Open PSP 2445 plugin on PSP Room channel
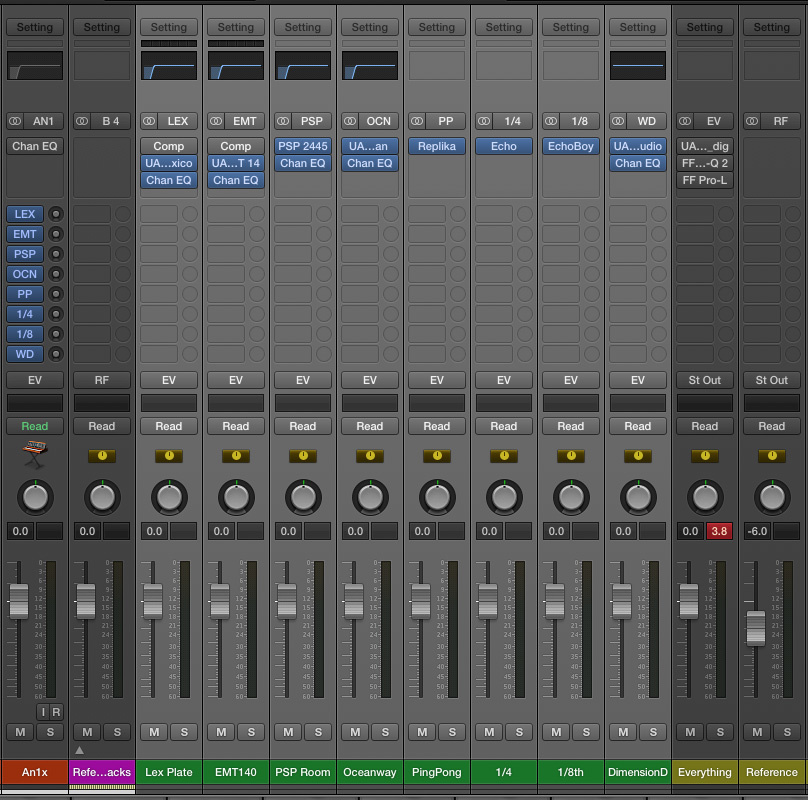 tap(303, 146)
